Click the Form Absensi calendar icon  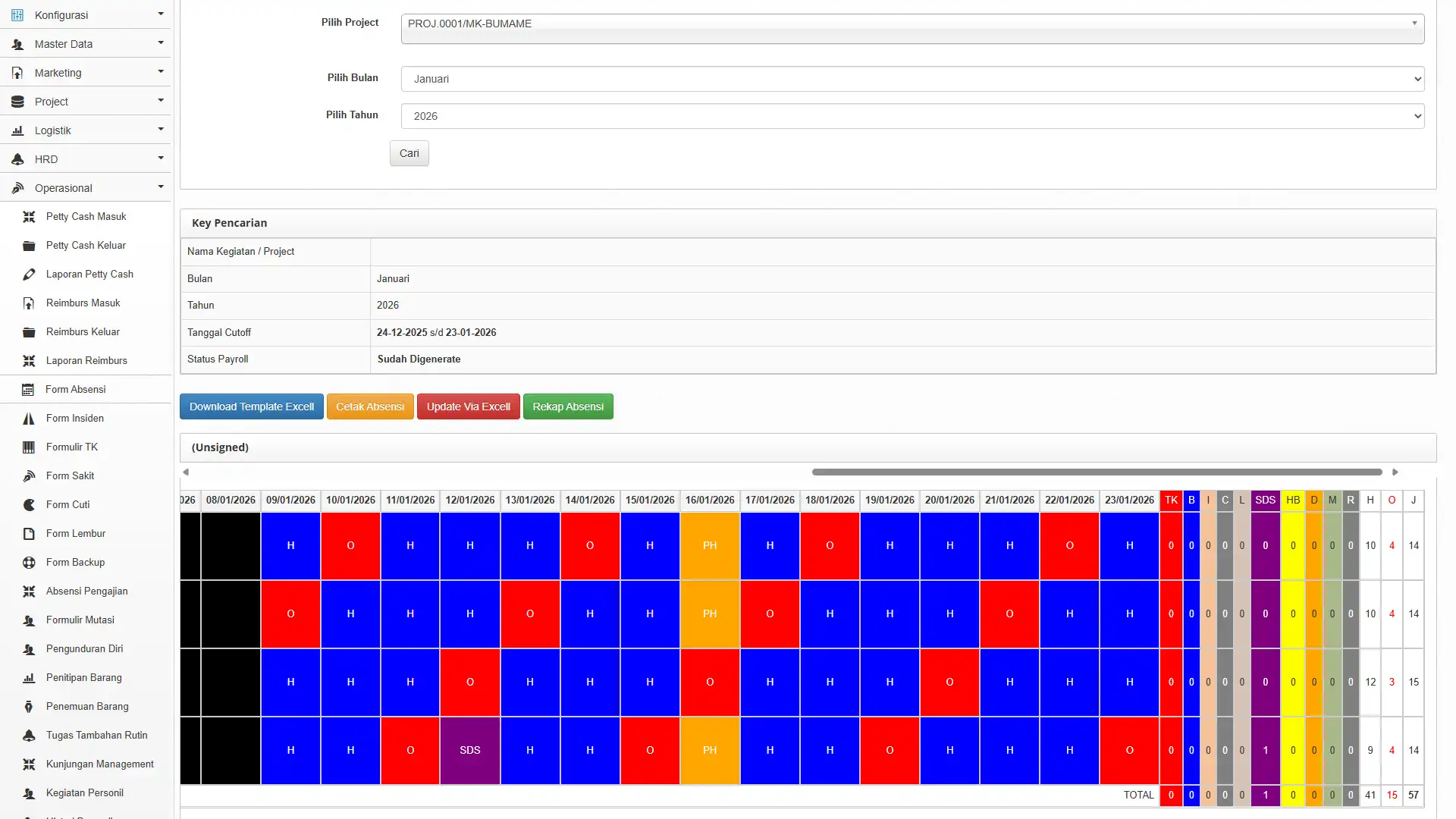click(28, 390)
